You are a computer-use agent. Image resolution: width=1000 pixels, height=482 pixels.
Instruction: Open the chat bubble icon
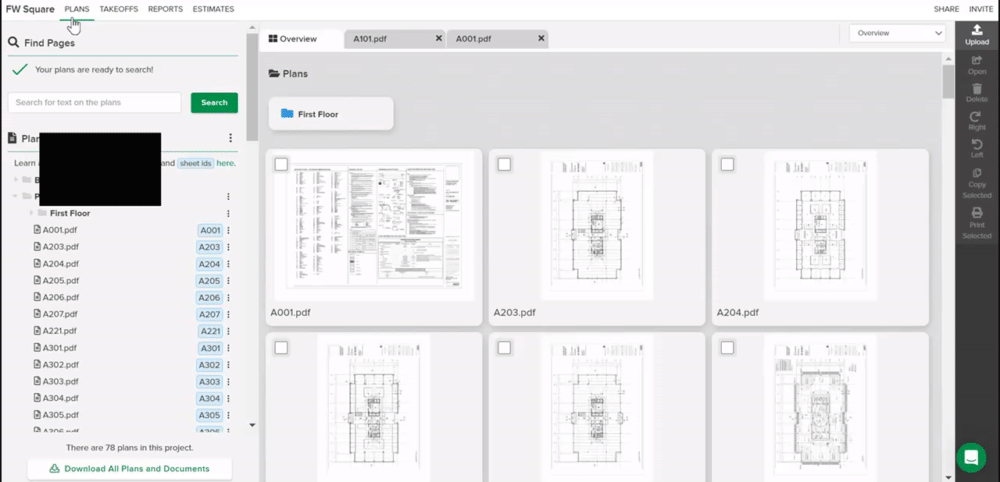[x=971, y=457]
